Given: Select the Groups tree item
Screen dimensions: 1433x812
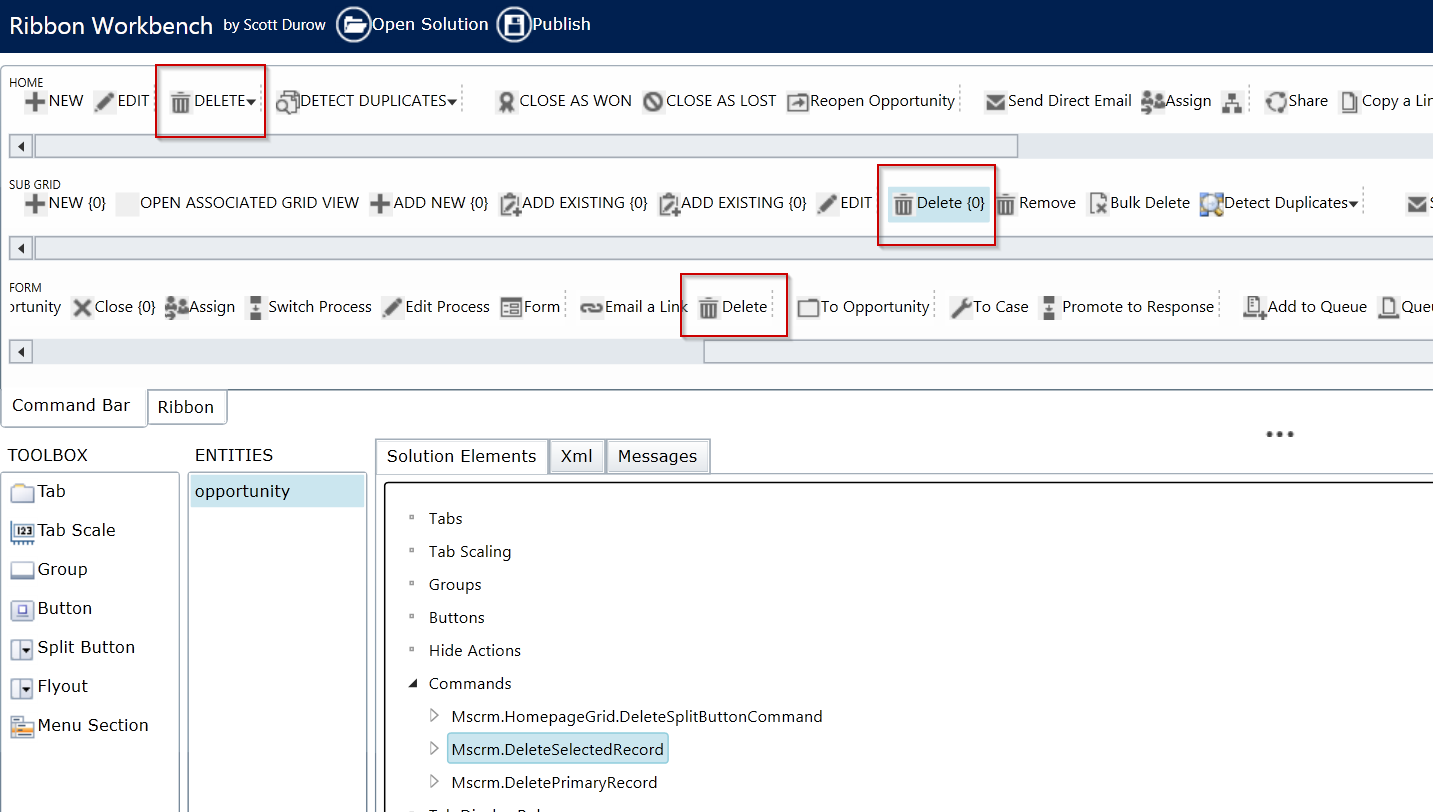Looking at the screenshot, I should click(x=455, y=584).
